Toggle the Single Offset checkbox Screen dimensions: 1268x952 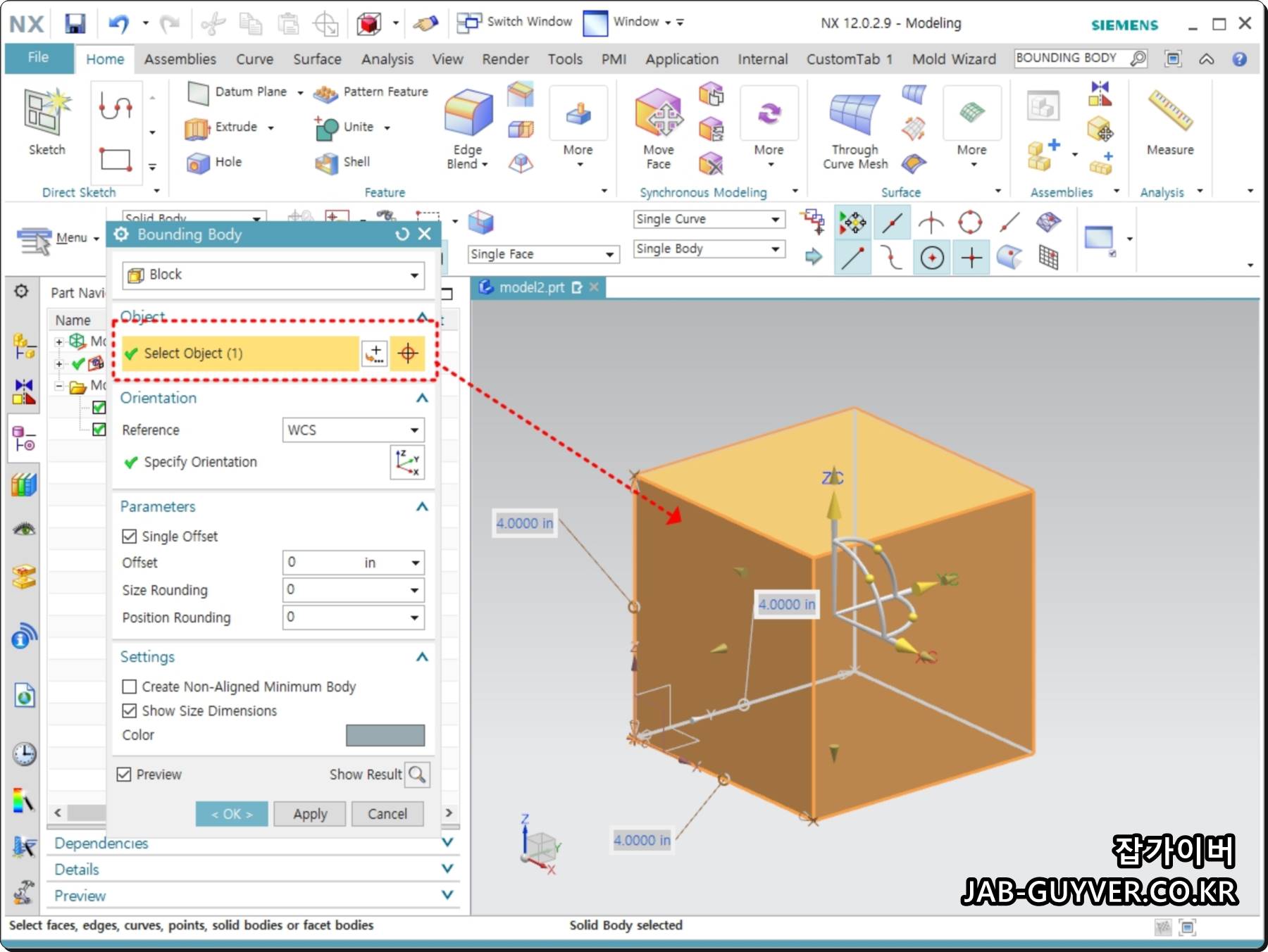click(129, 537)
